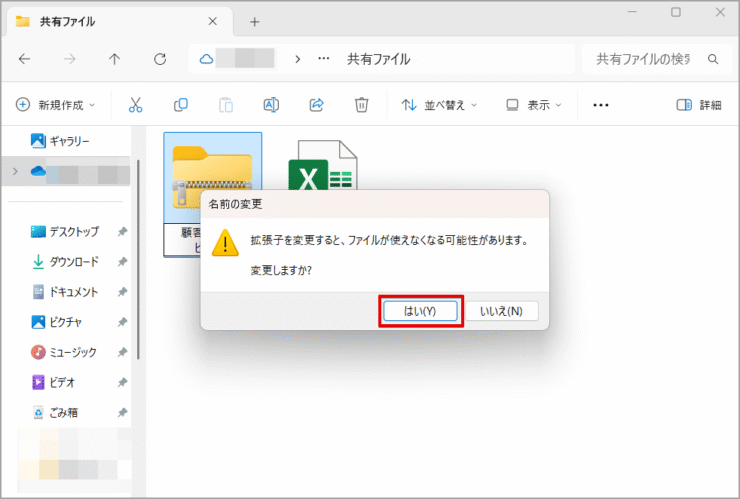This screenshot has width=740, height=499.
Task: Copy the selected item
Action: pos(181,105)
